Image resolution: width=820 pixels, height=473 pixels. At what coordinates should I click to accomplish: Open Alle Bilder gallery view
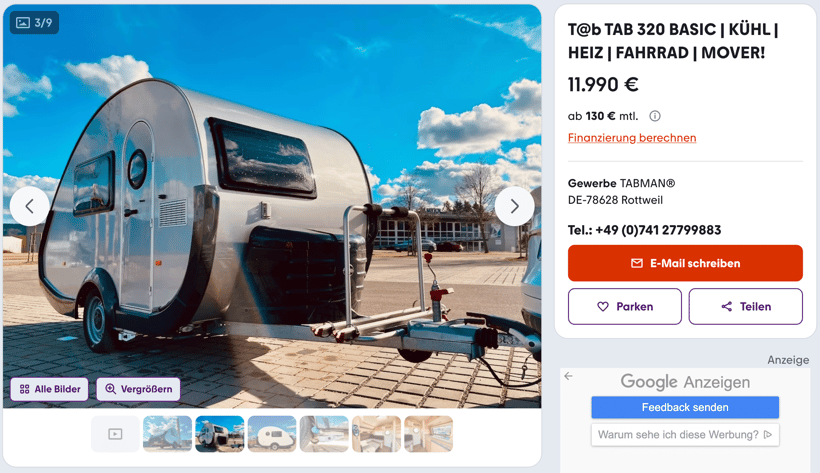point(50,389)
